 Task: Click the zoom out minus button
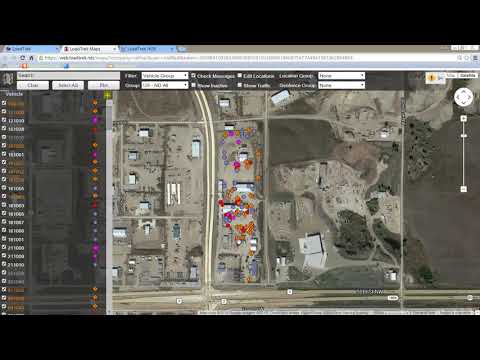pos(463,189)
